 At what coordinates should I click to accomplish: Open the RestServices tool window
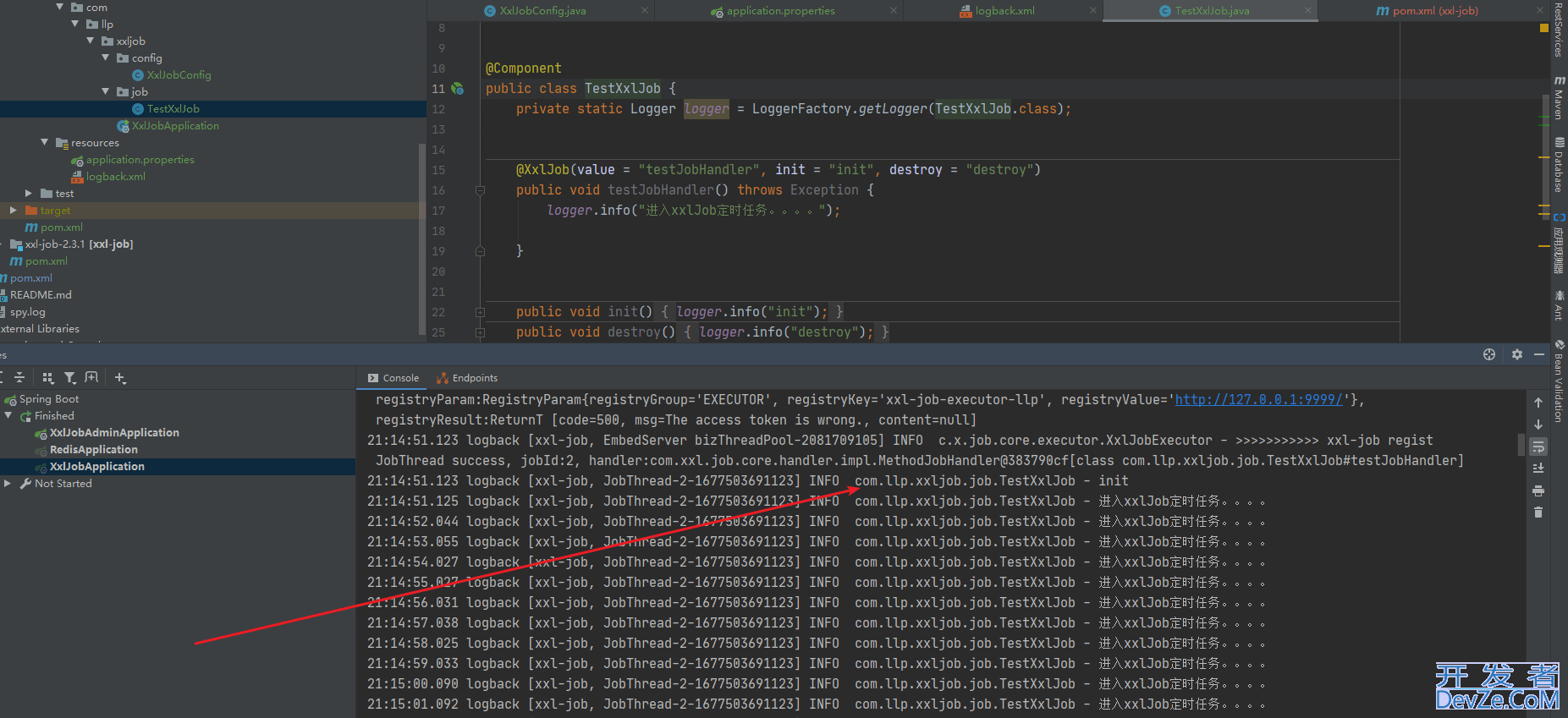(1559, 29)
